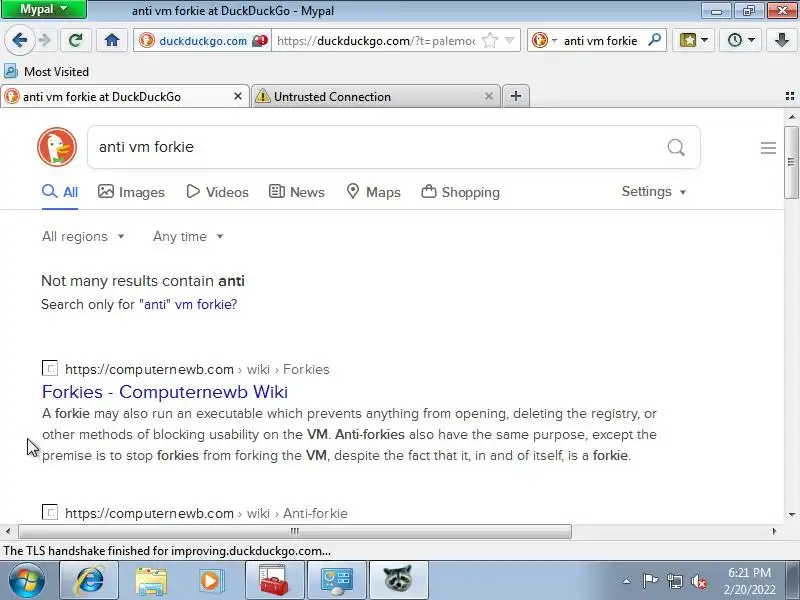Open the bookmarks menu button dropdown
The image size is (800, 600).
pos(693,40)
